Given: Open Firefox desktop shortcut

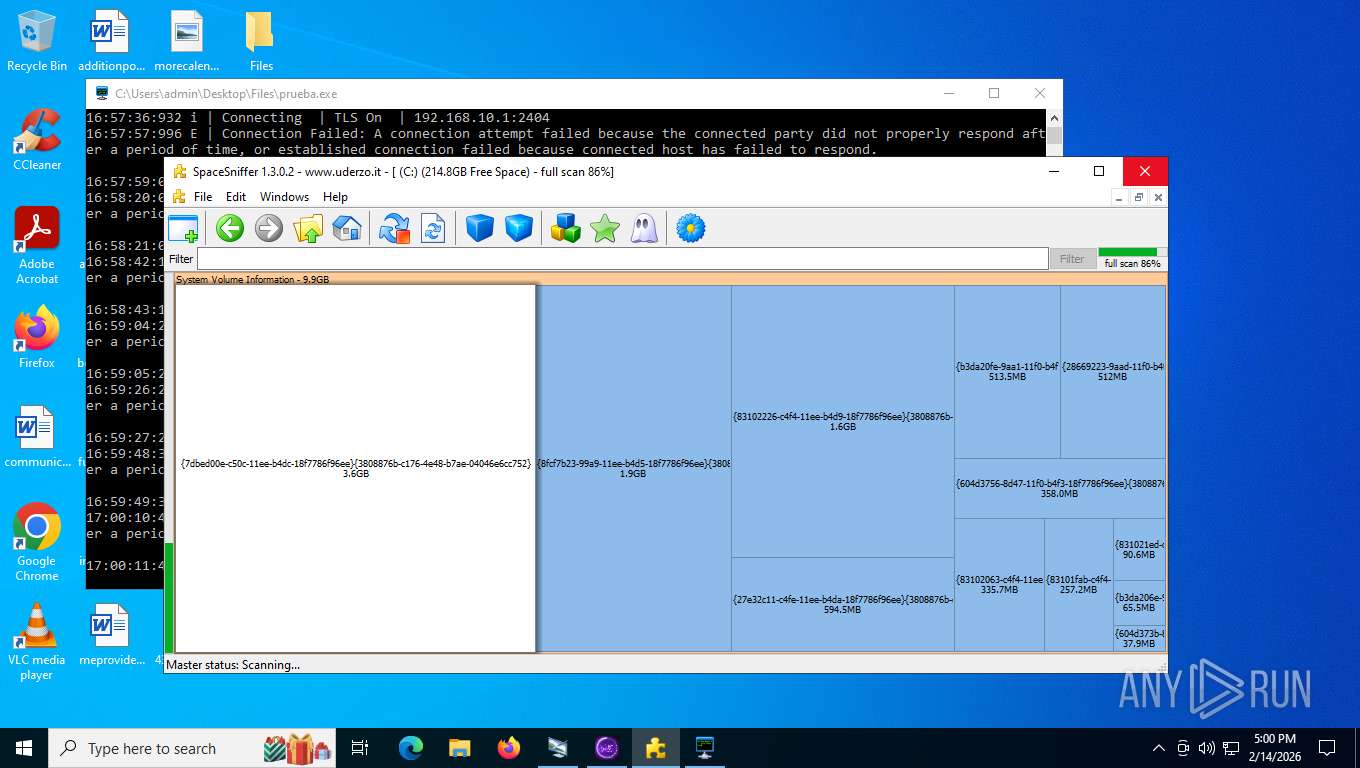Looking at the screenshot, I should pos(37,337).
